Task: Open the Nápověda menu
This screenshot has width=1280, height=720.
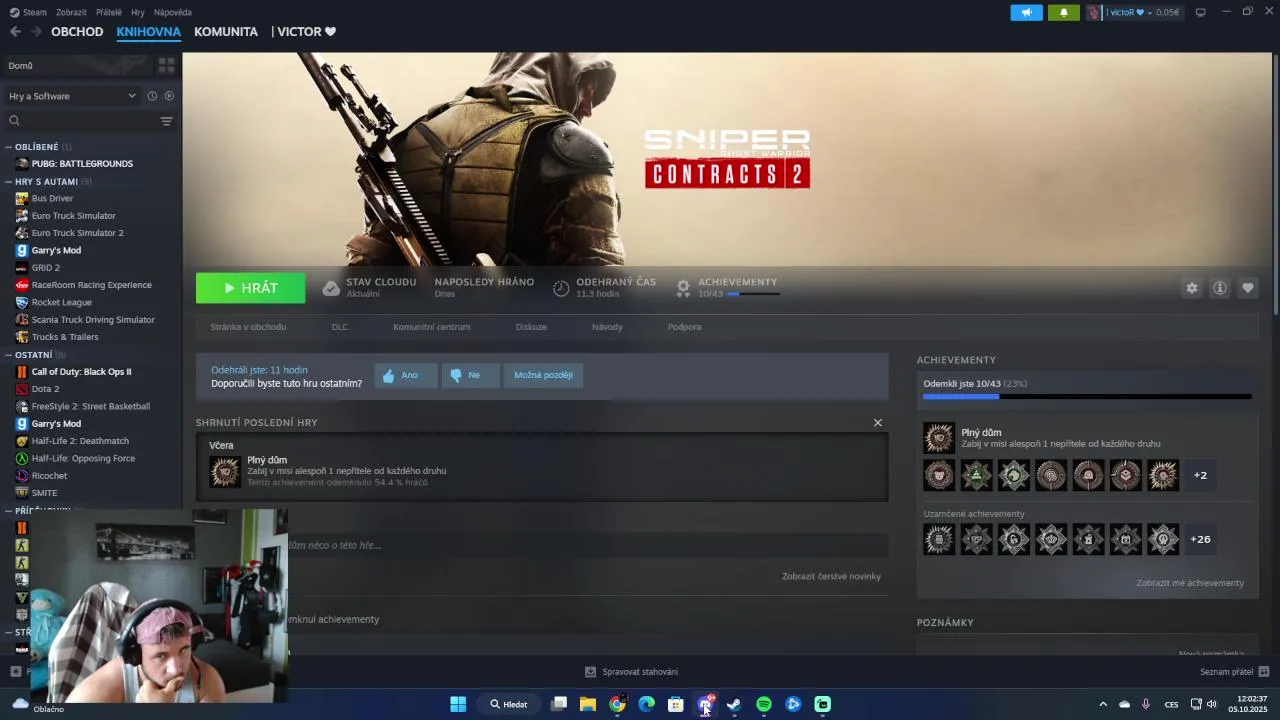Action: tap(173, 12)
